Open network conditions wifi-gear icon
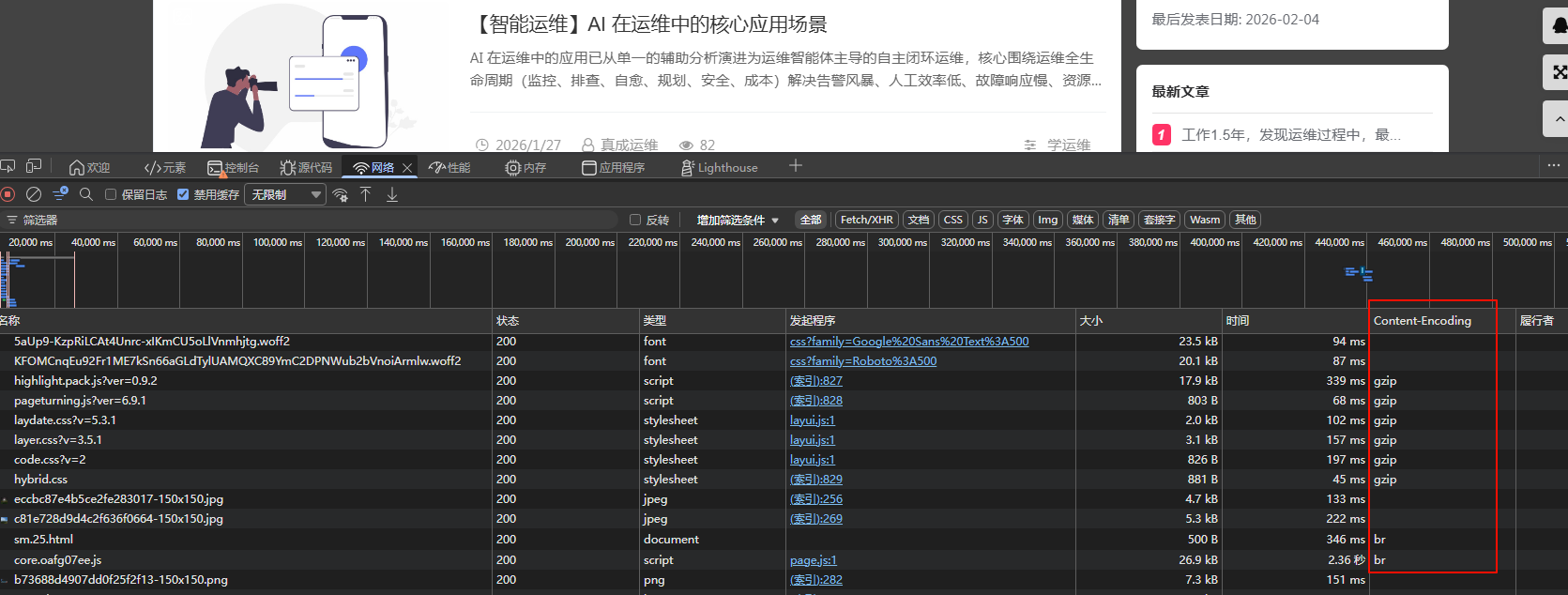This screenshot has width=1568, height=595. [340, 194]
